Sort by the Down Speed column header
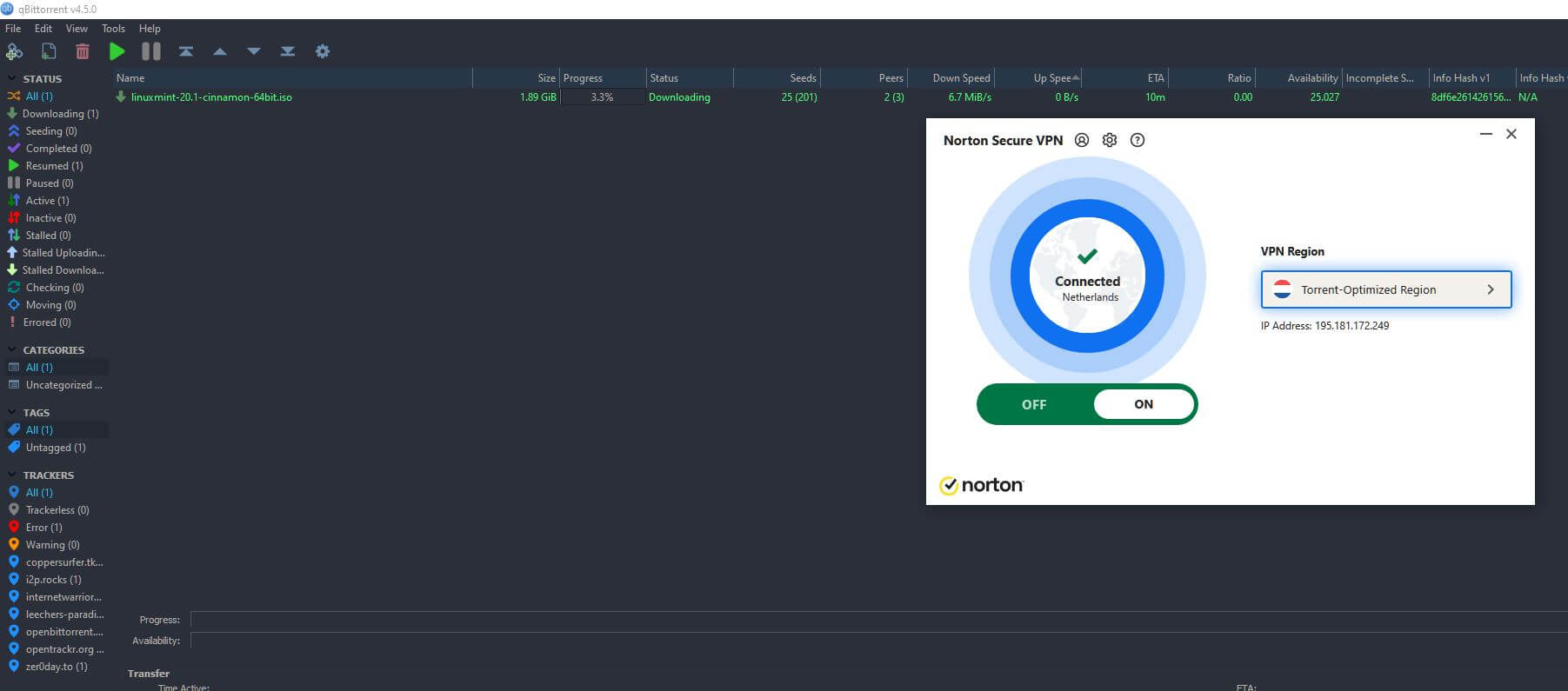 [x=951, y=78]
